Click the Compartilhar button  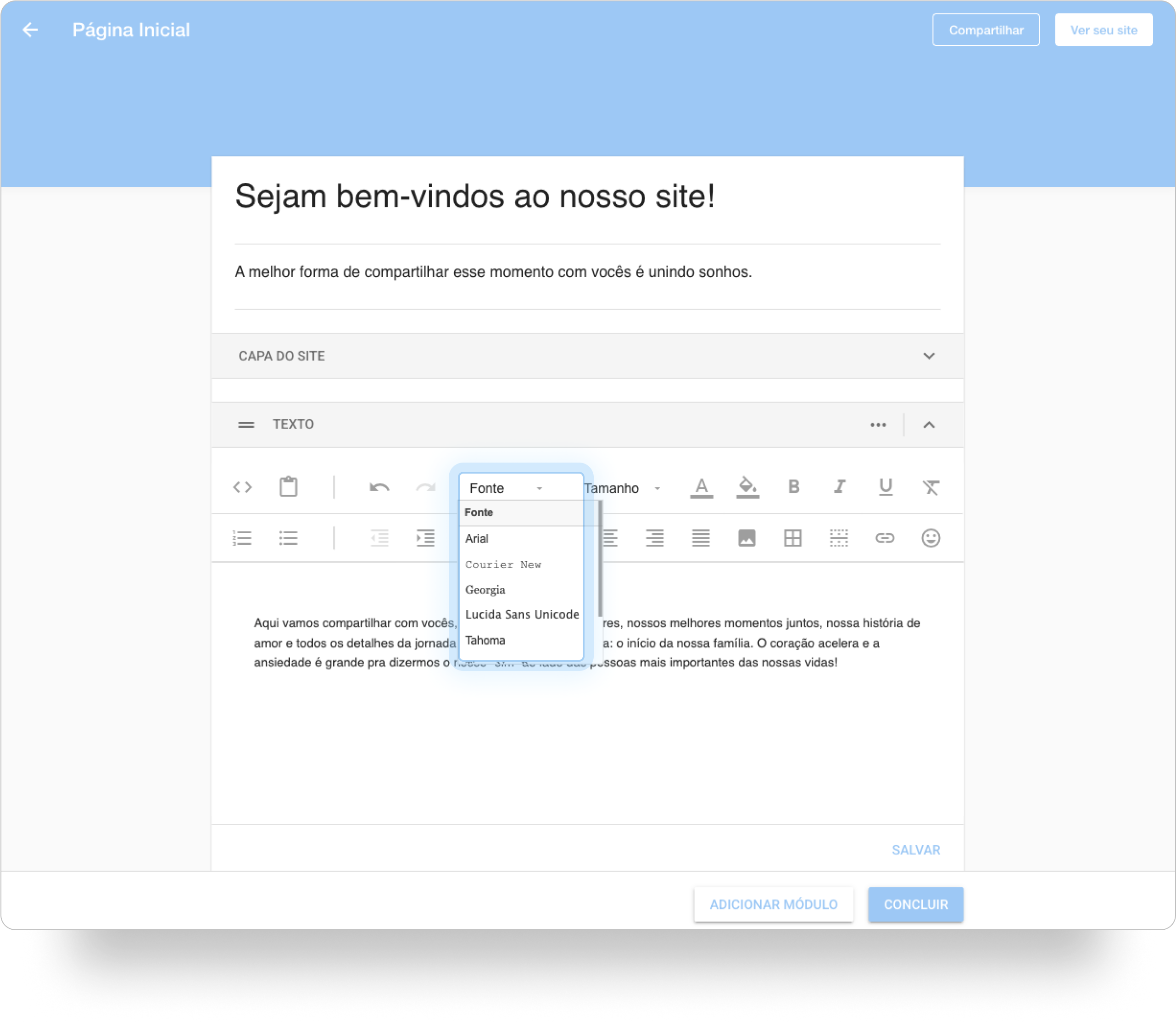pos(986,30)
